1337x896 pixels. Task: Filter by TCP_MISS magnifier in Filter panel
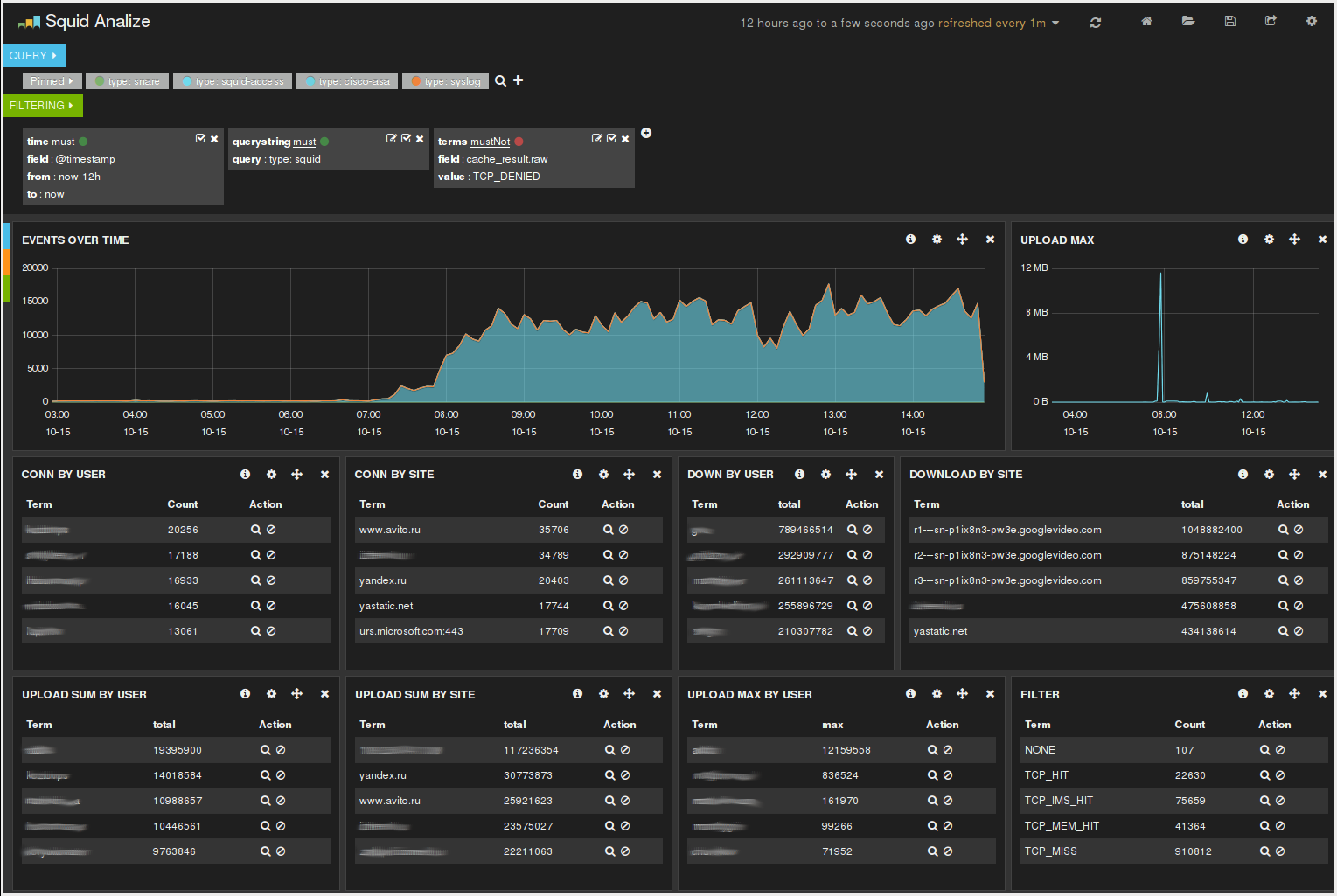1264,851
